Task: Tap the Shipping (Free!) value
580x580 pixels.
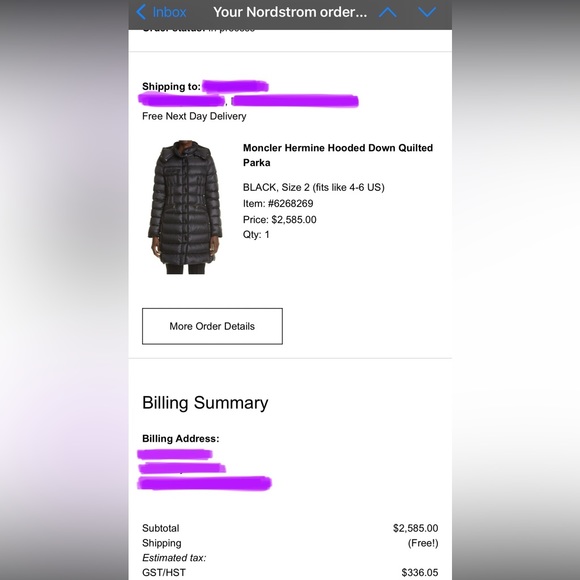Action: point(423,543)
